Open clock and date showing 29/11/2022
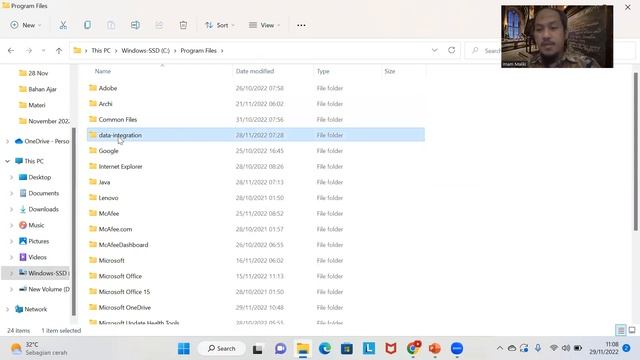Viewport: 640px width, 360px height. point(604,348)
